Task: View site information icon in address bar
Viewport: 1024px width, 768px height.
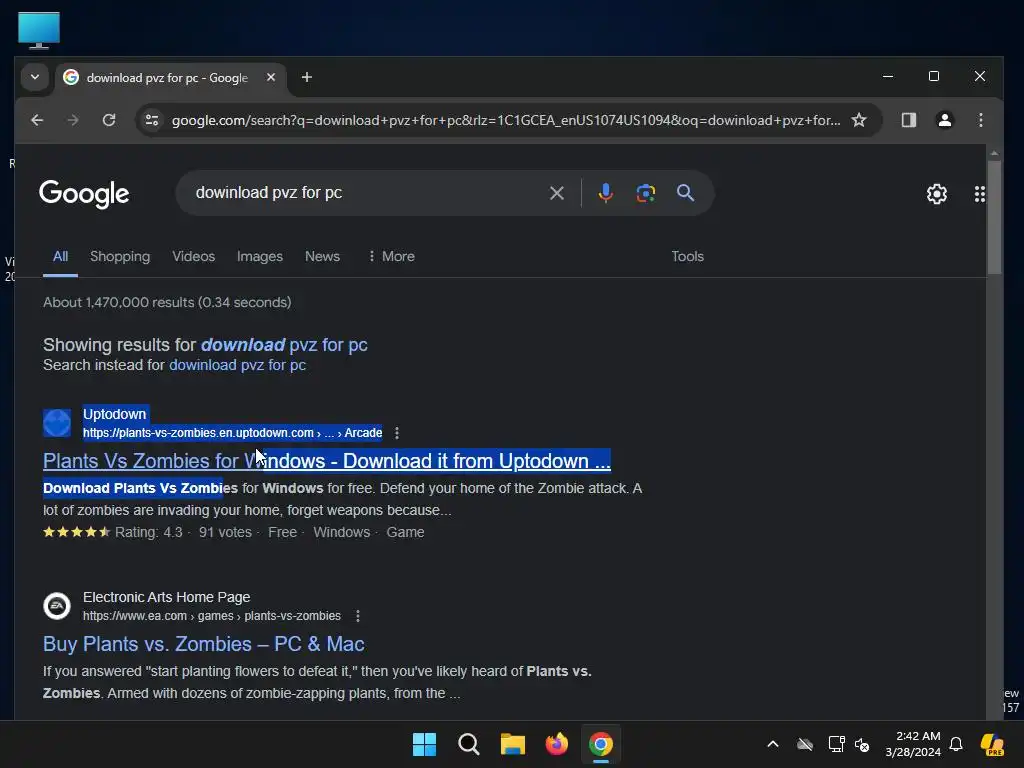Action: click(x=152, y=120)
